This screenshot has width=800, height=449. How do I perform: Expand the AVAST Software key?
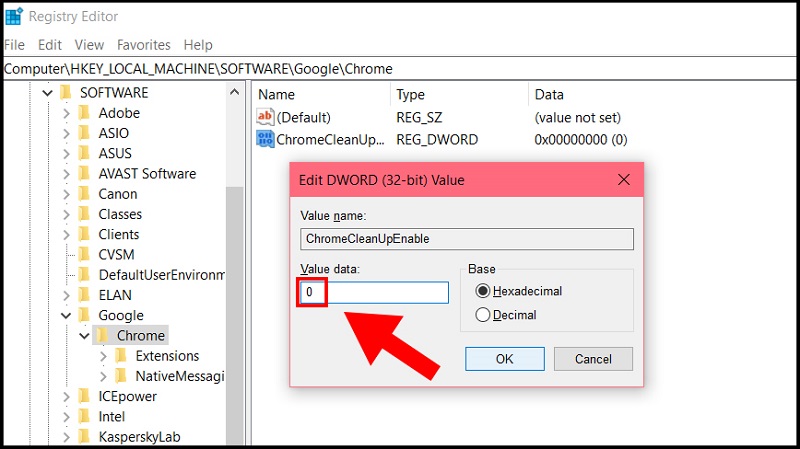(66, 173)
